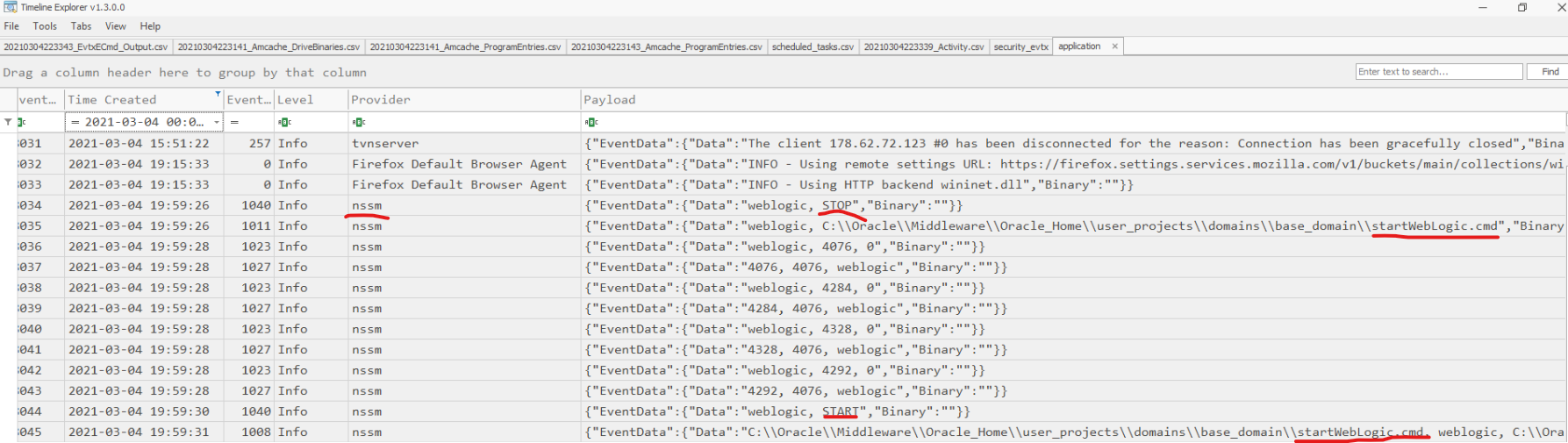Click the active filter icon on Time Created header

(218, 94)
